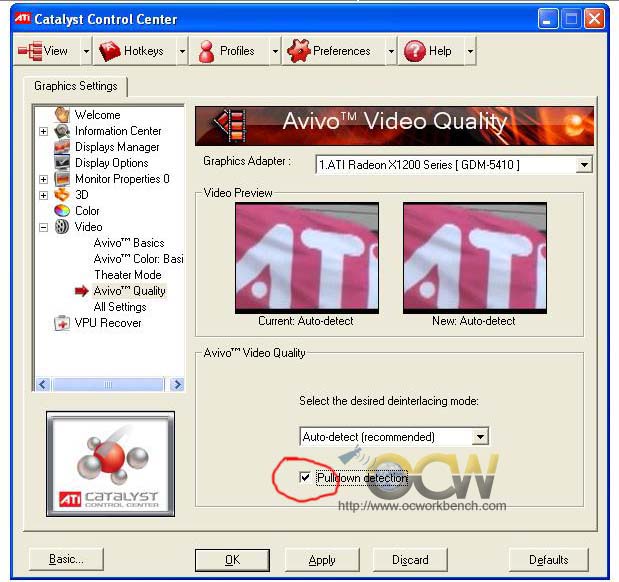Click the Video film reel icon
Viewport: 619px width, 582px height.
pos(62,227)
